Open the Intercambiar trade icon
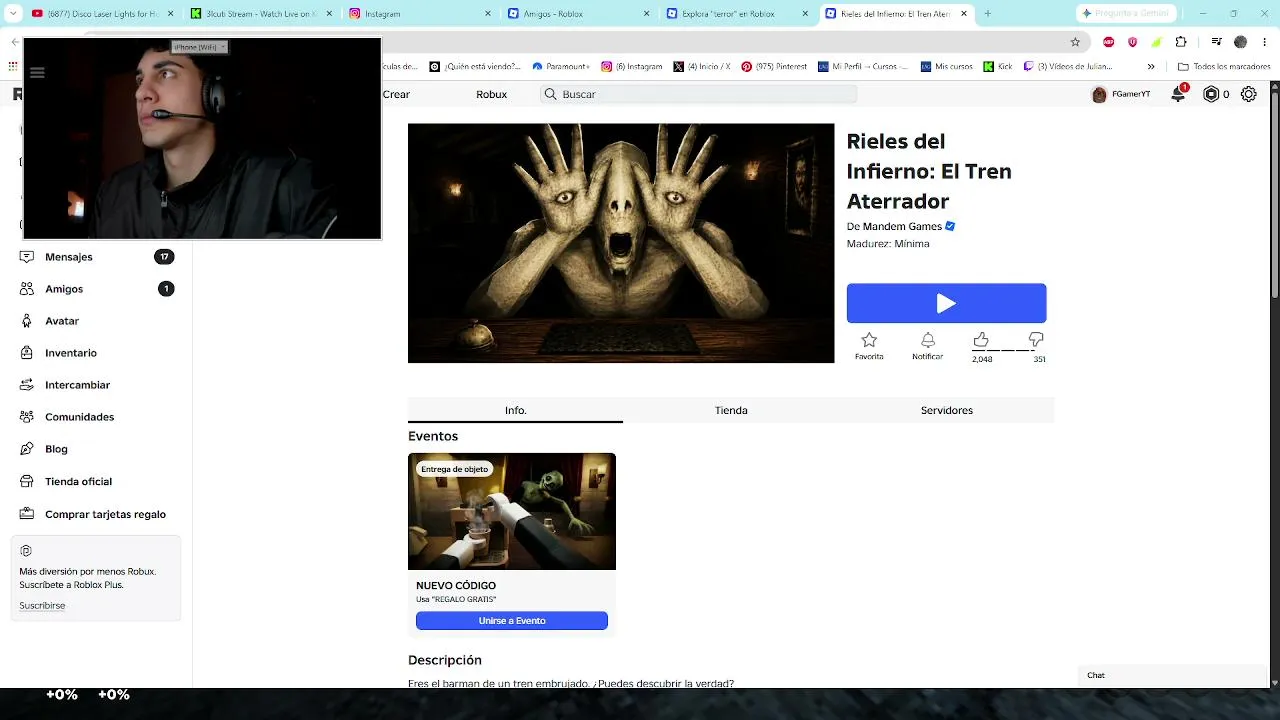Screen dimensions: 1280x720 [x=26, y=385]
